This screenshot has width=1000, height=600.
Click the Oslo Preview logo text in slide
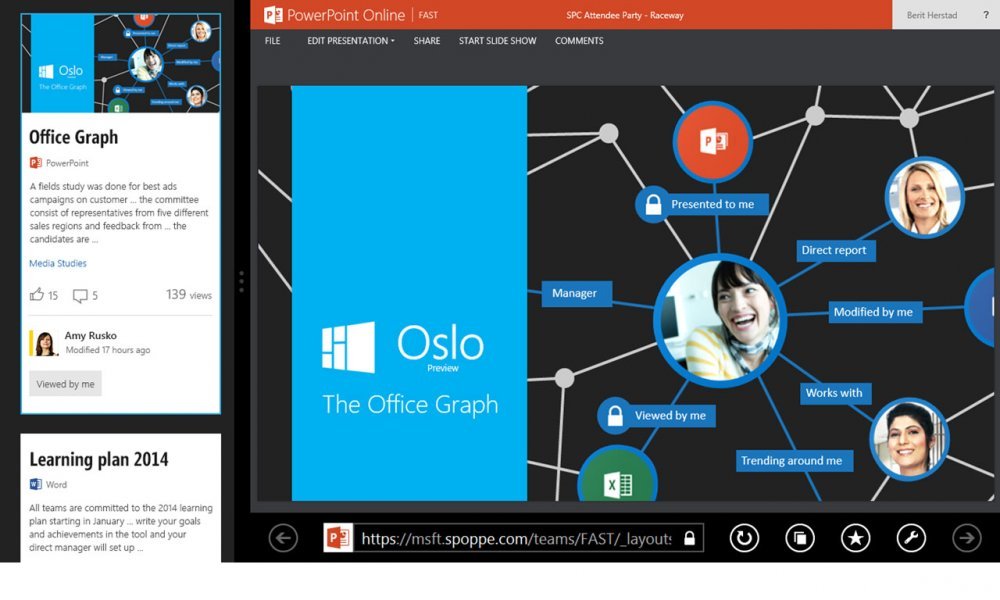[x=440, y=348]
